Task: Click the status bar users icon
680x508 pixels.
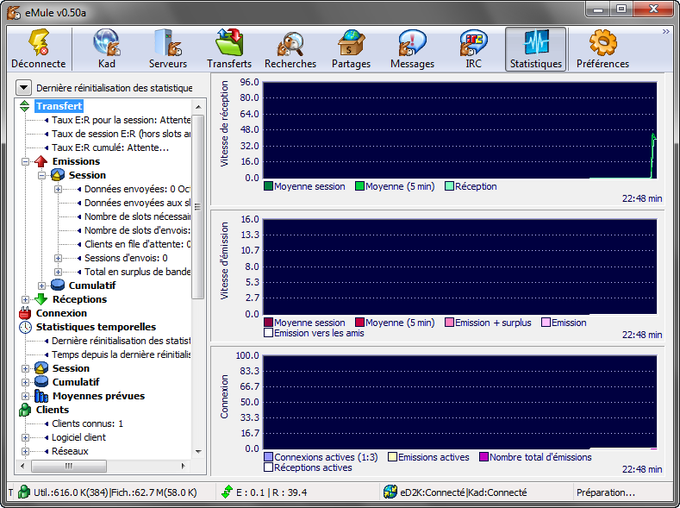Action: 24,492
